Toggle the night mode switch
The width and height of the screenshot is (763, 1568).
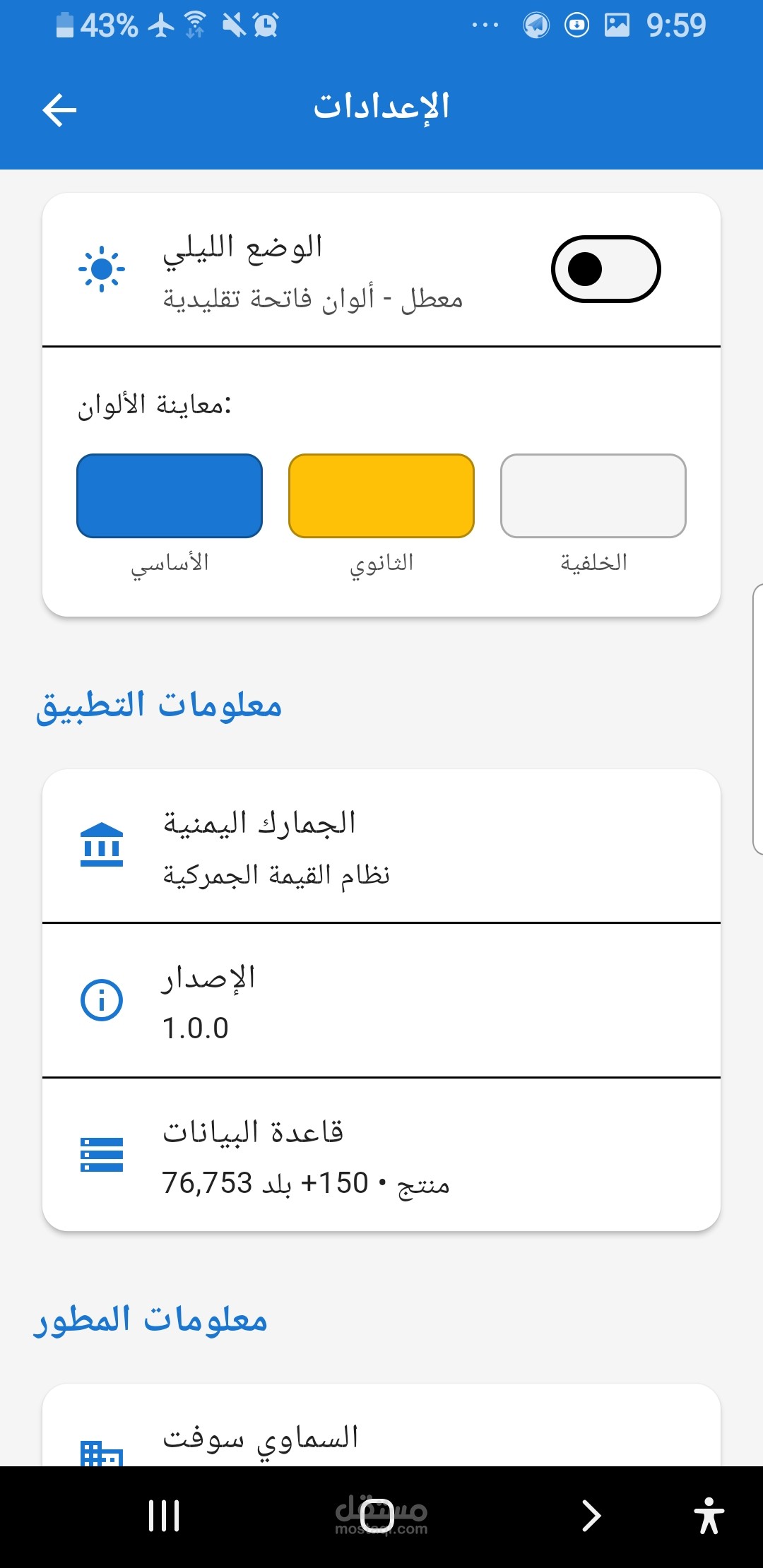pos(605,269)
